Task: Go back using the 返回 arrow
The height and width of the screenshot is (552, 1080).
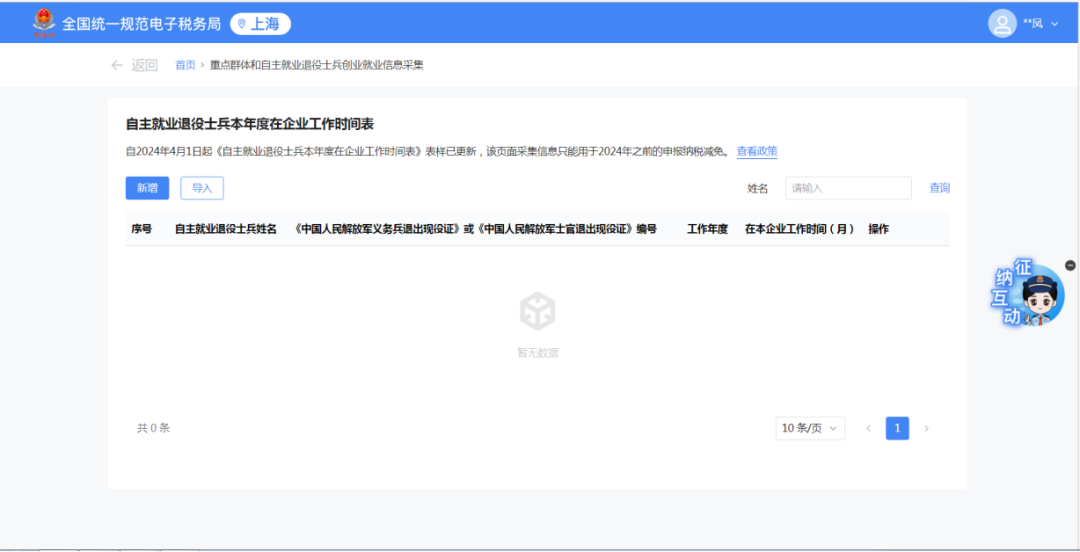Action: click(134, 65)
